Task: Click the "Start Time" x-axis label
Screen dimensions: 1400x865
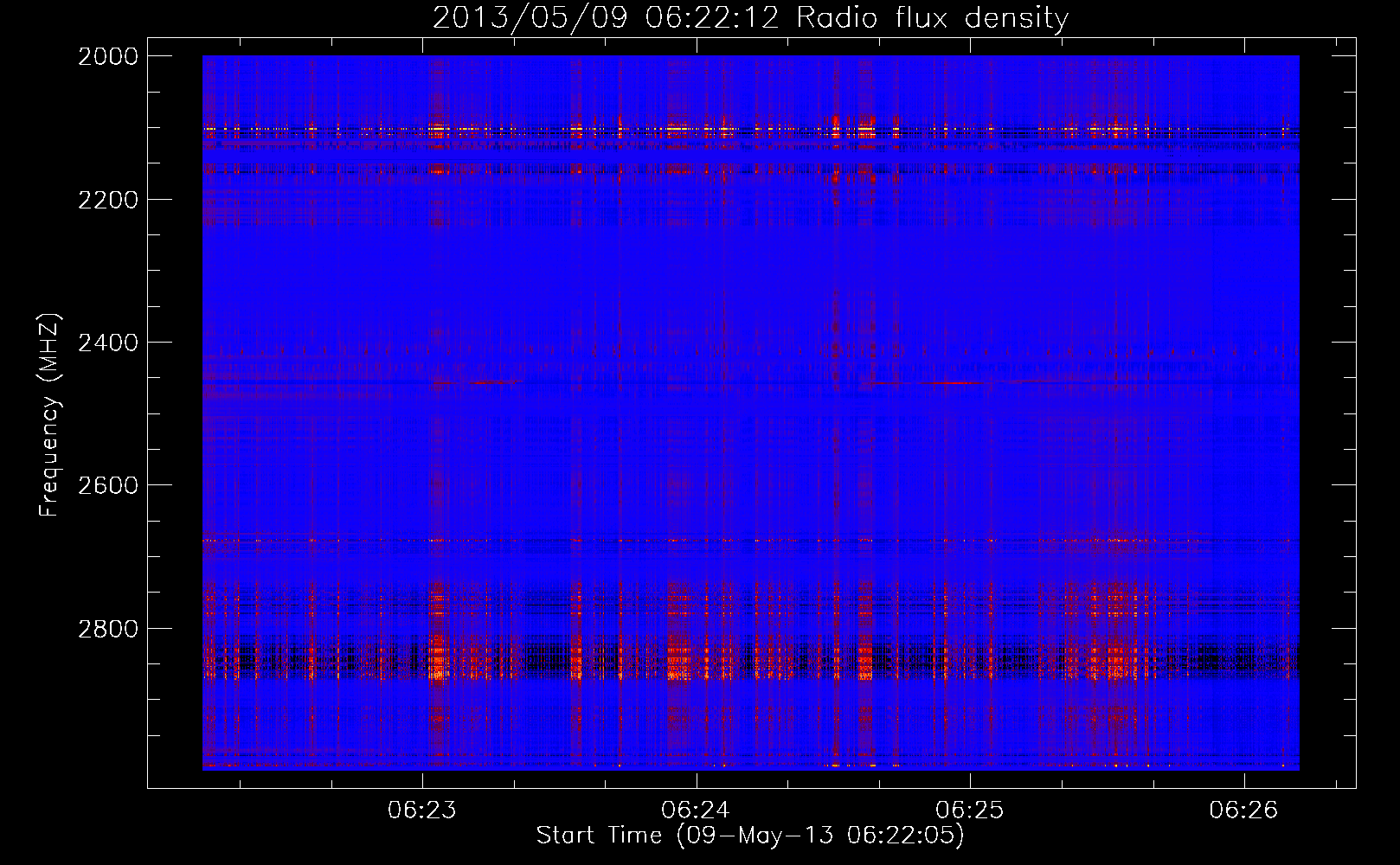Action: (x=599, y=836)
